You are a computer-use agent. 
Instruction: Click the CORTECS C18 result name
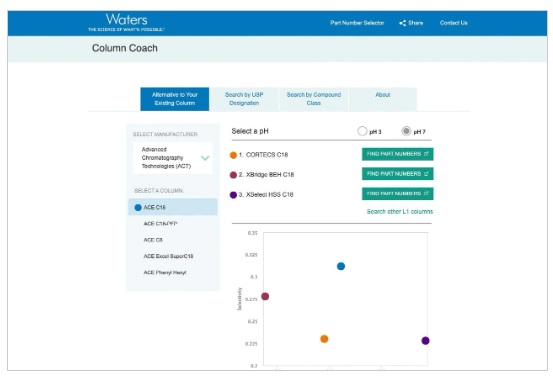(x=267, y=155)
